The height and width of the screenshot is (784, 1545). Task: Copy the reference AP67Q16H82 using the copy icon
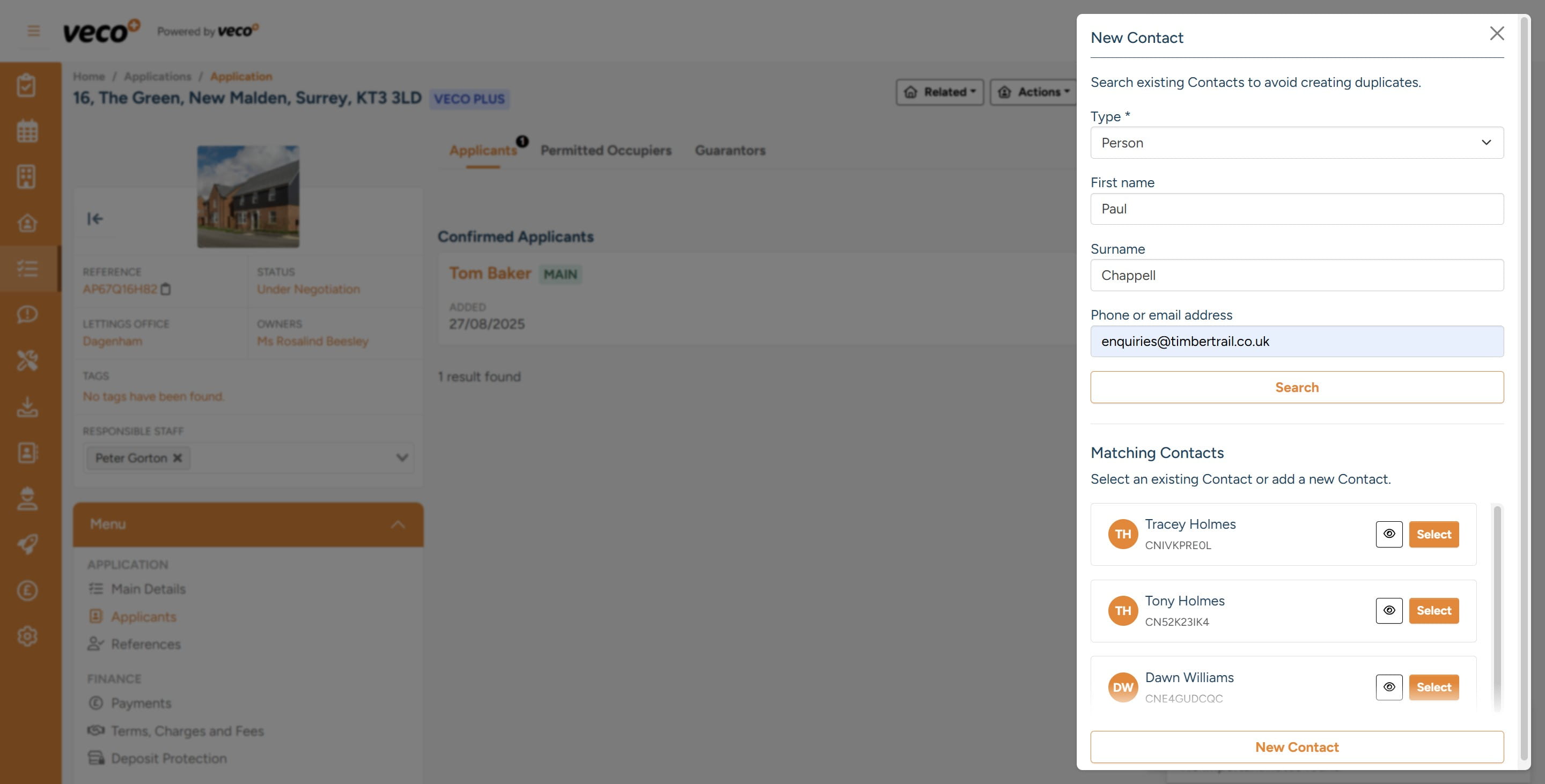166,289
